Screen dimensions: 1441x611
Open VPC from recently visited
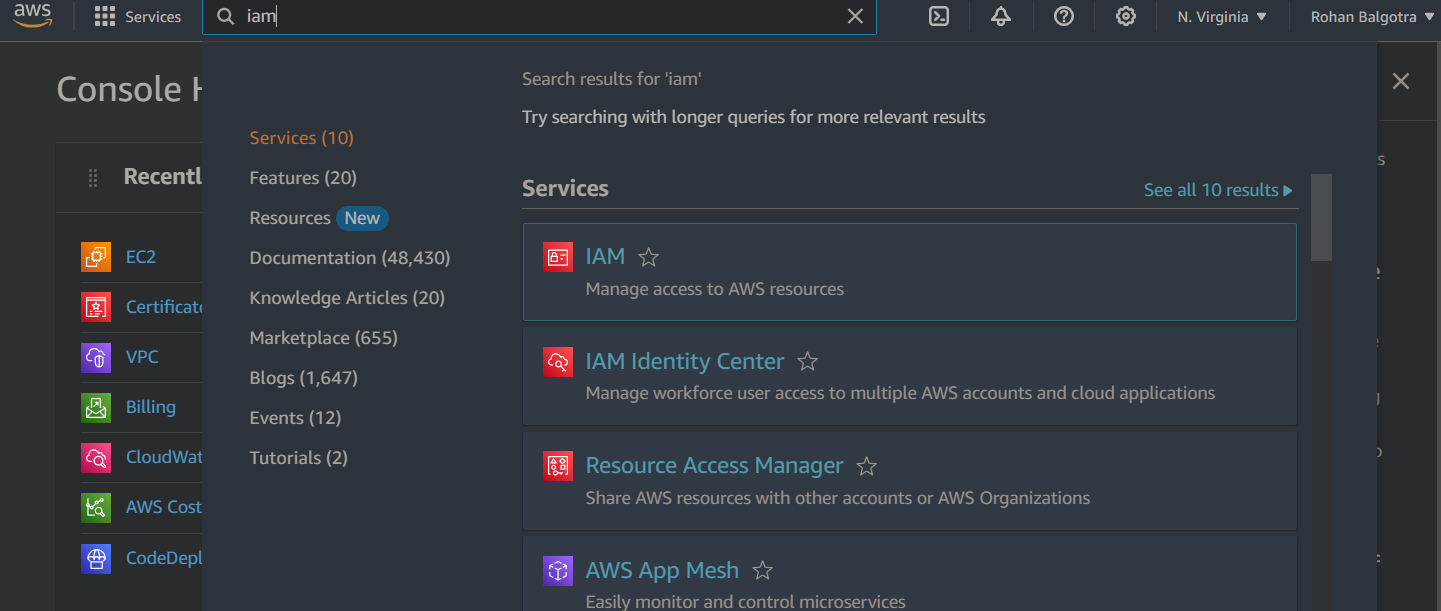coord(142,357)
